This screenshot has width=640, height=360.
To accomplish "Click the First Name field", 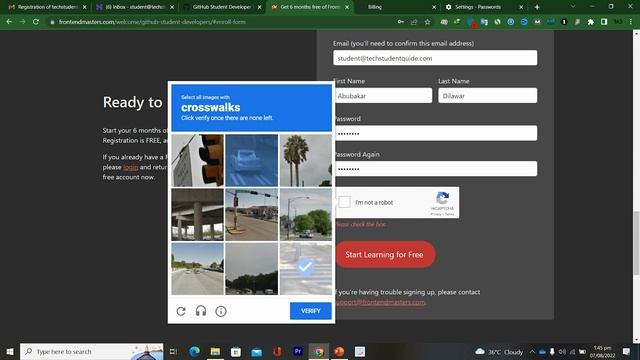I will [383, 96].
